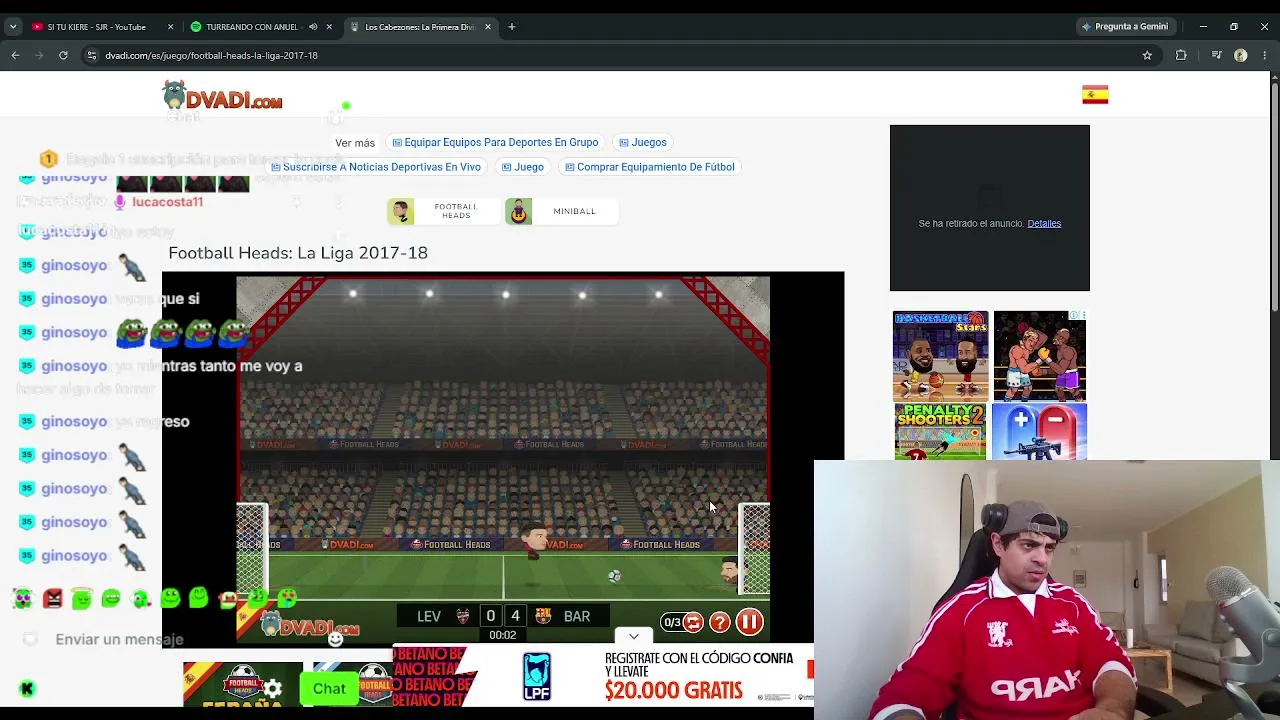Click the Levante crest on scoreboard
1280x720 pixels.
pyautogui.click(x=462, y=616)
